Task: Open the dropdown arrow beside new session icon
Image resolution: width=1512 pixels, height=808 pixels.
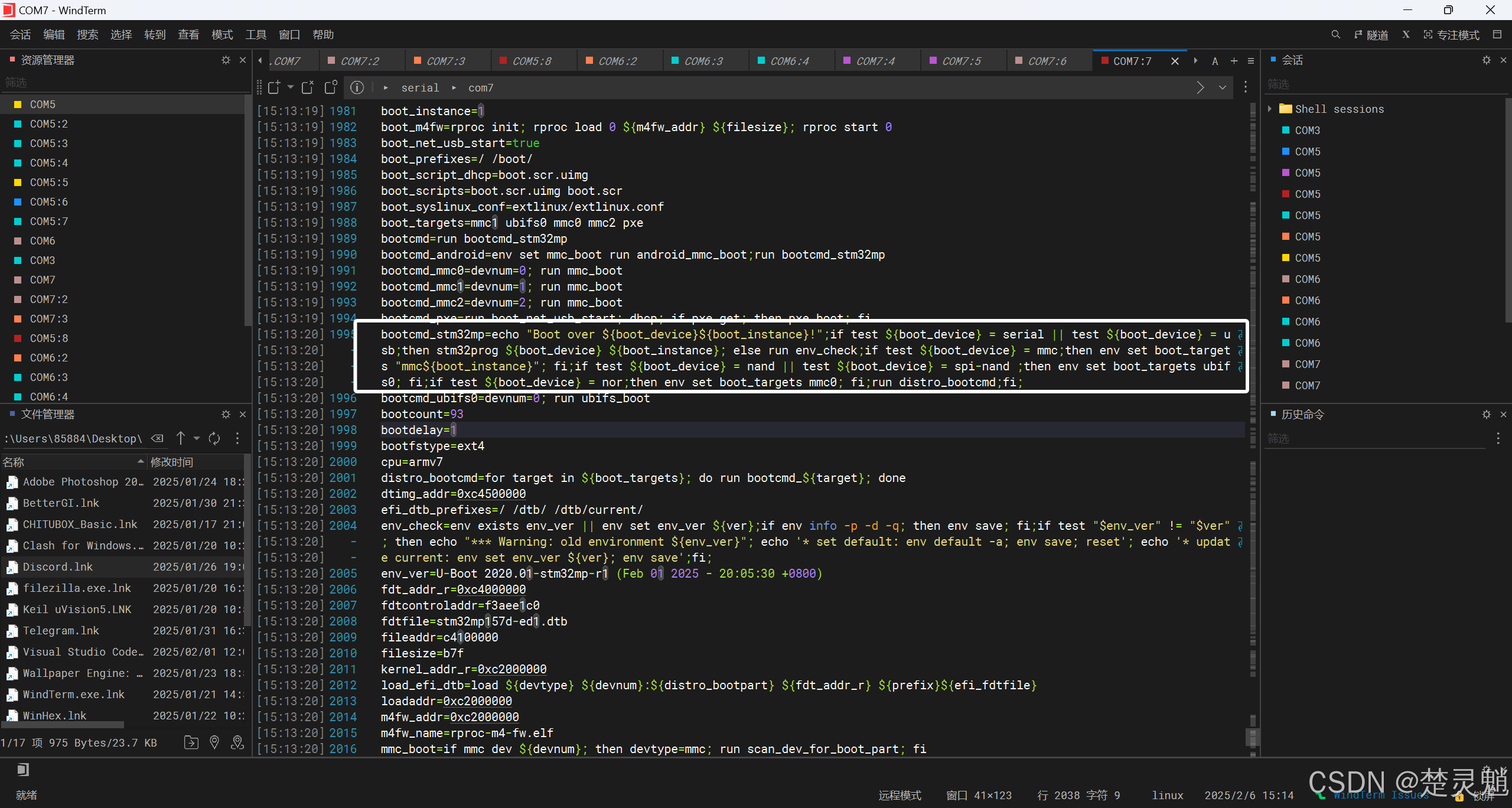Action: click(x=290, y=87)
